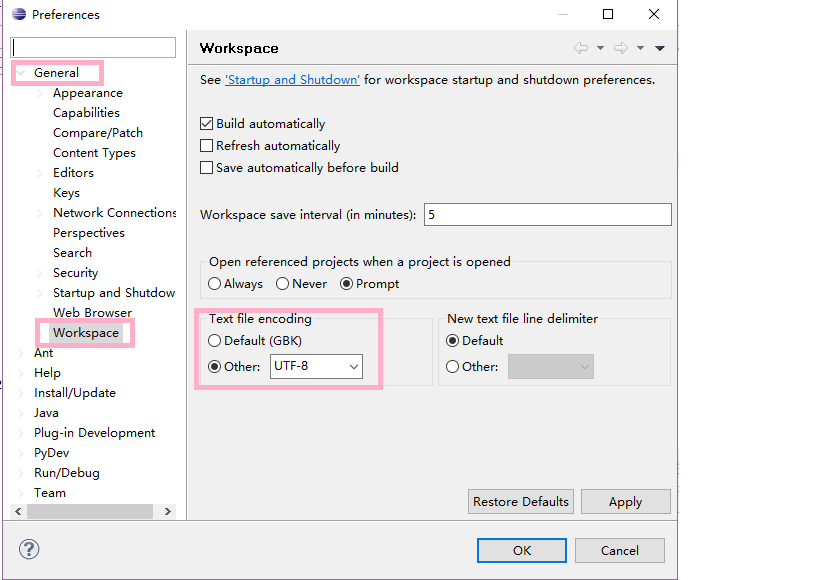
Task: Click the Workspace save interval field
Action: pos(547,215)
